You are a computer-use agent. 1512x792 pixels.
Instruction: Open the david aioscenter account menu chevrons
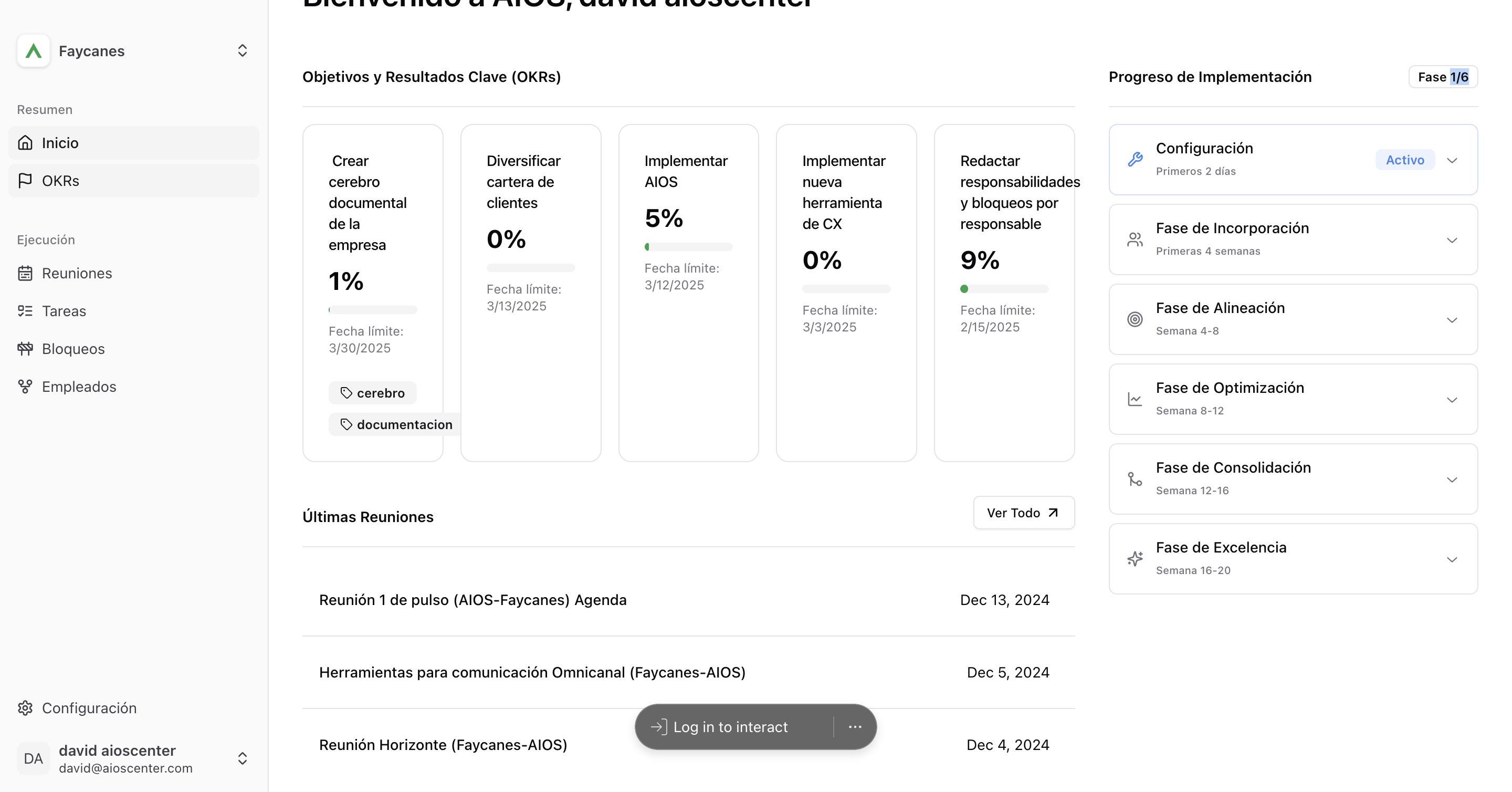(243, 758)
